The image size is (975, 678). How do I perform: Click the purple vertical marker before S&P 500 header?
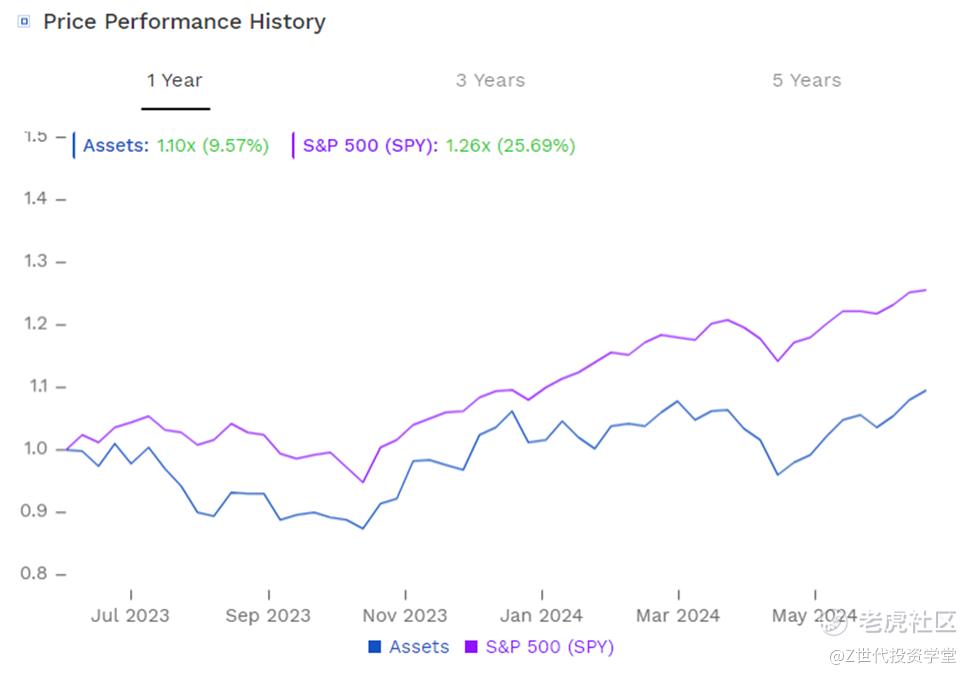pyautogui.click(x=293, y=146)
